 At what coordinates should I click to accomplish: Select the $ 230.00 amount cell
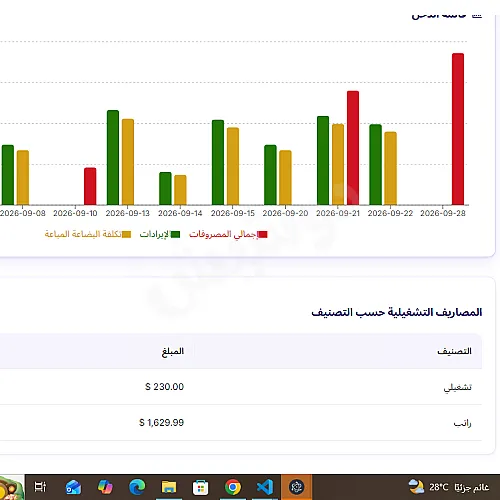pos(164,387)
